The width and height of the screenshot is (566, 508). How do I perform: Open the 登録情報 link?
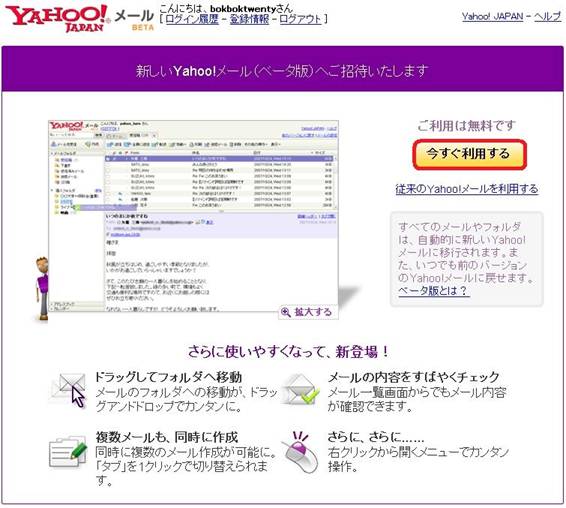coord(249,19)
